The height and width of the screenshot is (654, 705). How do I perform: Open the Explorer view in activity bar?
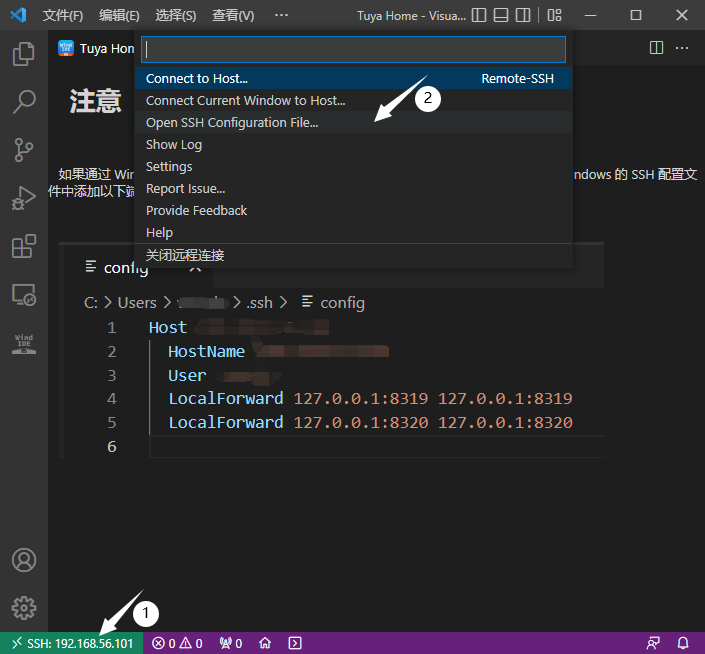(24, 54)
